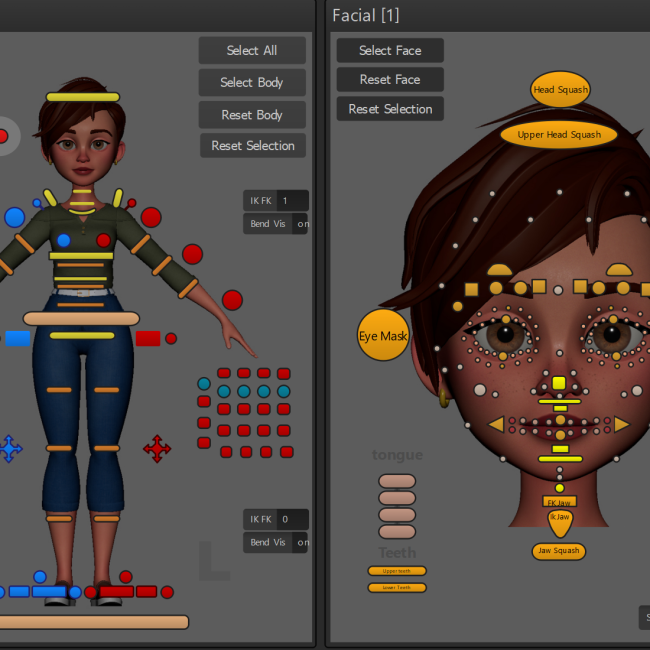Click the Reset Face button
The image size is (650, 650).
tap(390, 79)
